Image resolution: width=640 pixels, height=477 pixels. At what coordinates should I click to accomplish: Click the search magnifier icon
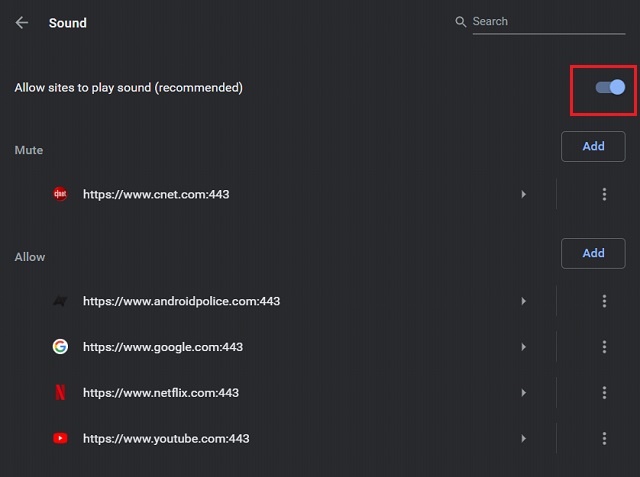[x=460, y=22]
